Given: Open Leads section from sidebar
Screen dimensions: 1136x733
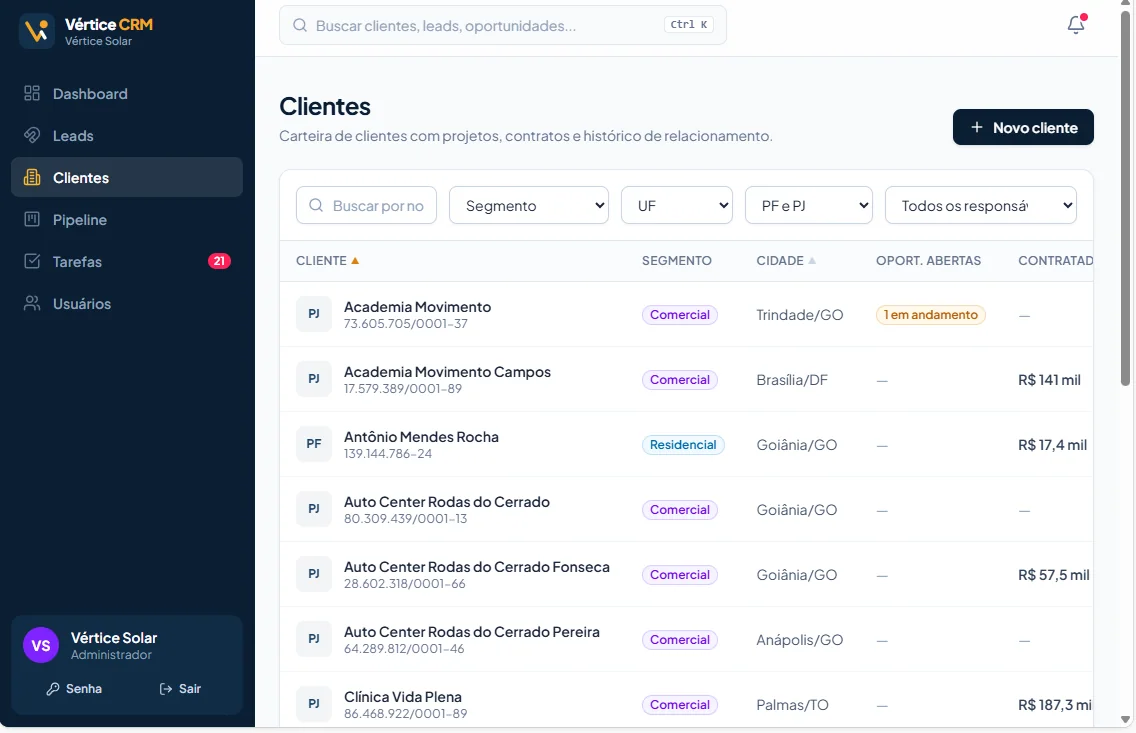Looking at the screenshot, I should click(127, 135).
